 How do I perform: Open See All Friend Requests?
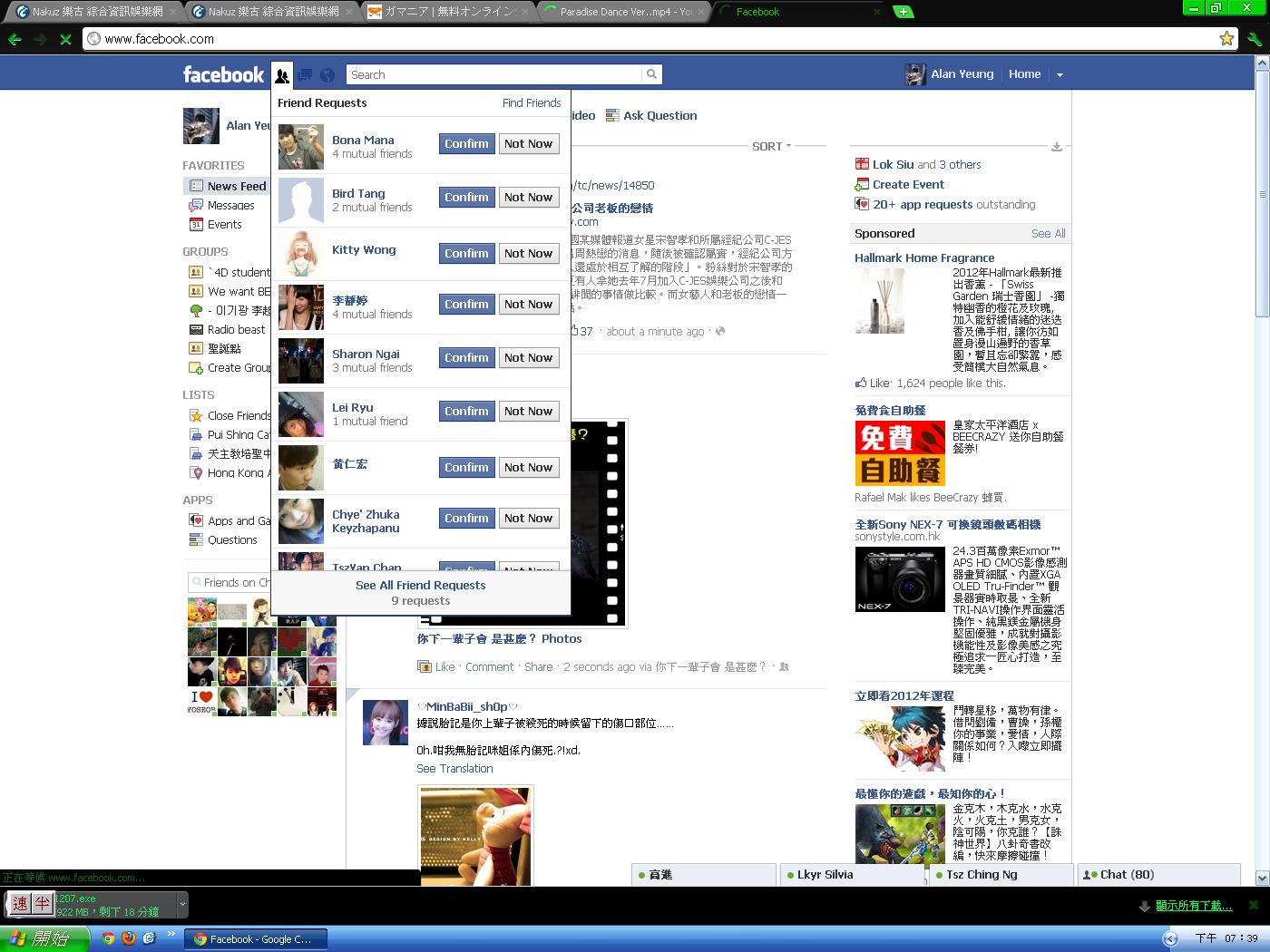click(421, 585)
